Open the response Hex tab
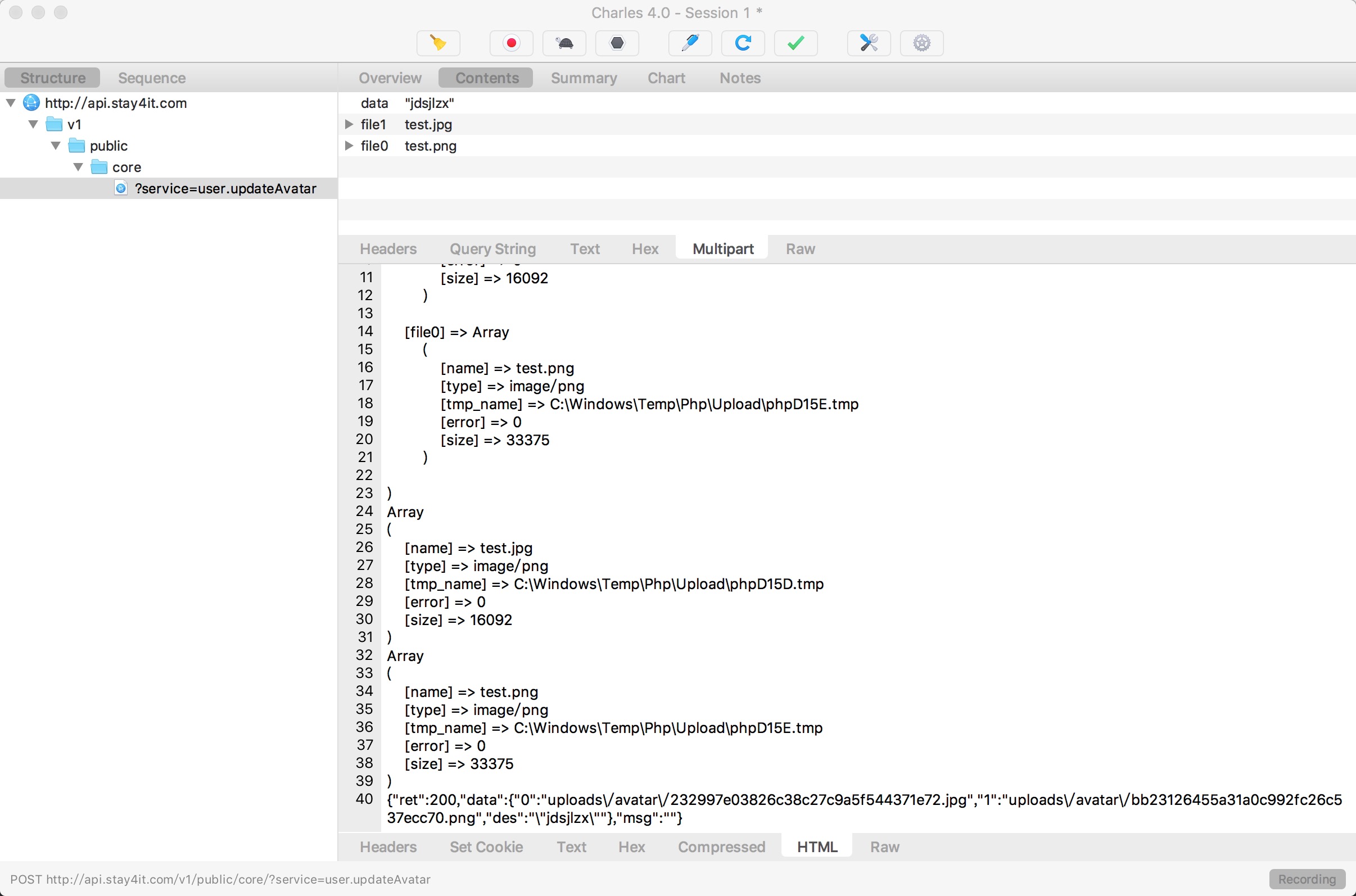 [x=631, y=847]
